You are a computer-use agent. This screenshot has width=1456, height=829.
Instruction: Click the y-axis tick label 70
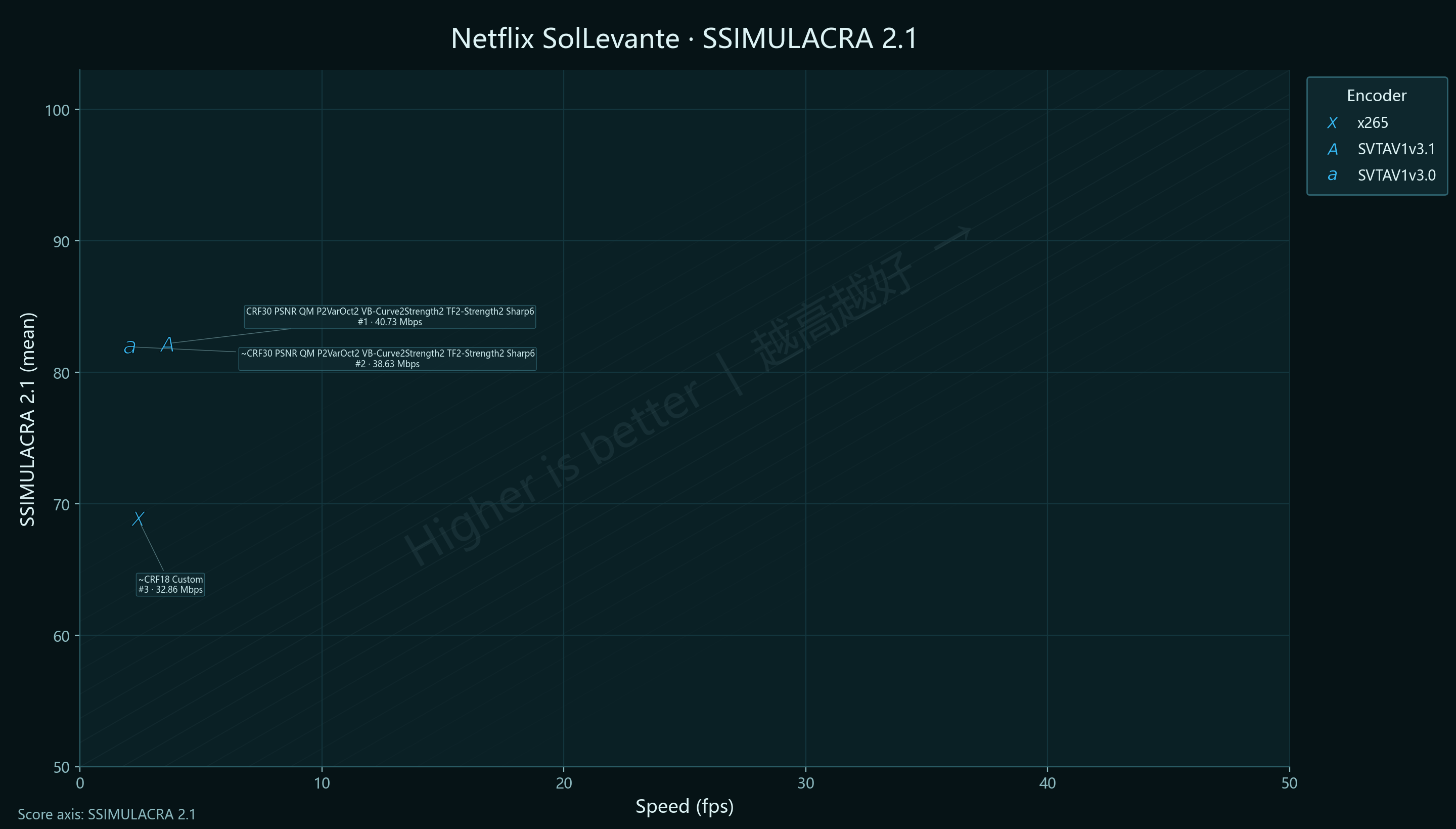pos(62,504)
